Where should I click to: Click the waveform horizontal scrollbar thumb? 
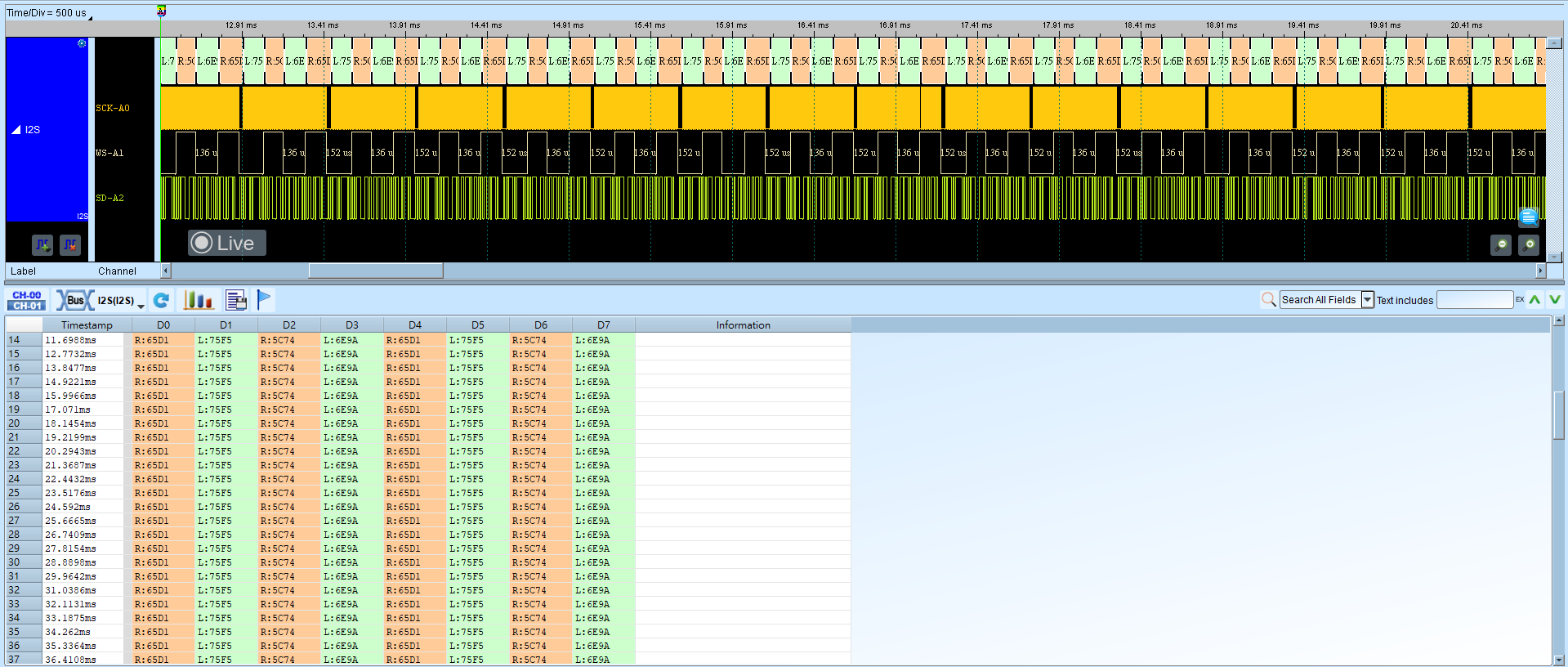click(376, 271)
